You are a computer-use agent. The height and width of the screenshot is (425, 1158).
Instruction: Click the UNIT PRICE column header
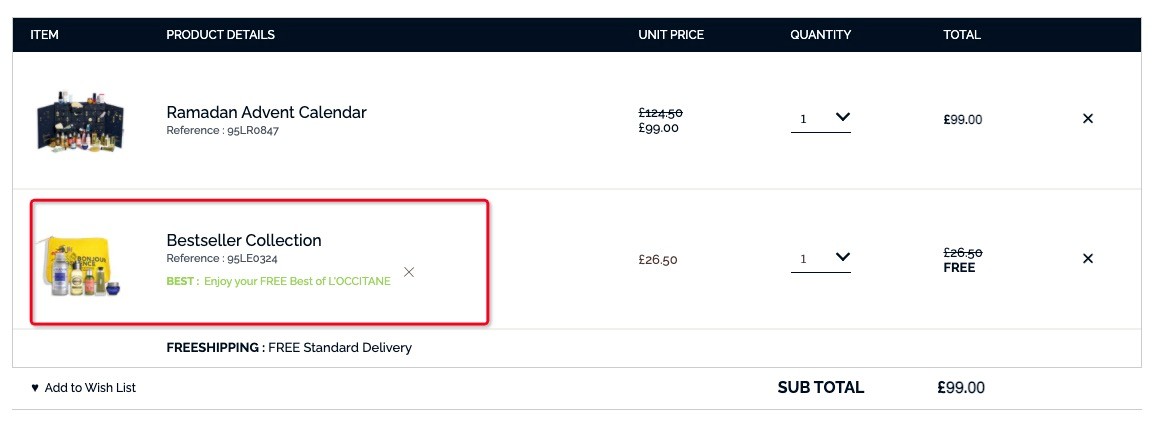pyautogui.click(x=671, y=35)
